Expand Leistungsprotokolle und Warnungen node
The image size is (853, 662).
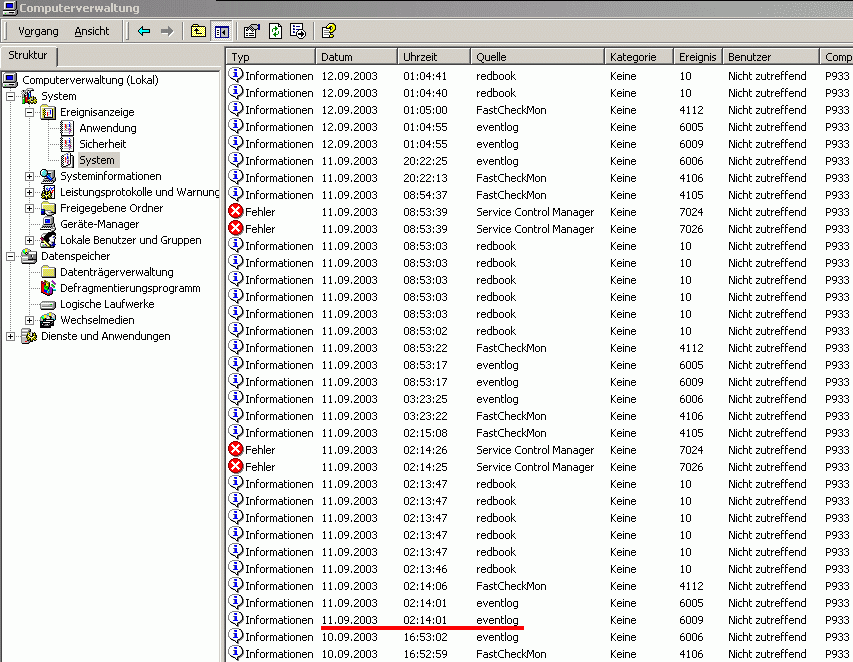[30, 193]
